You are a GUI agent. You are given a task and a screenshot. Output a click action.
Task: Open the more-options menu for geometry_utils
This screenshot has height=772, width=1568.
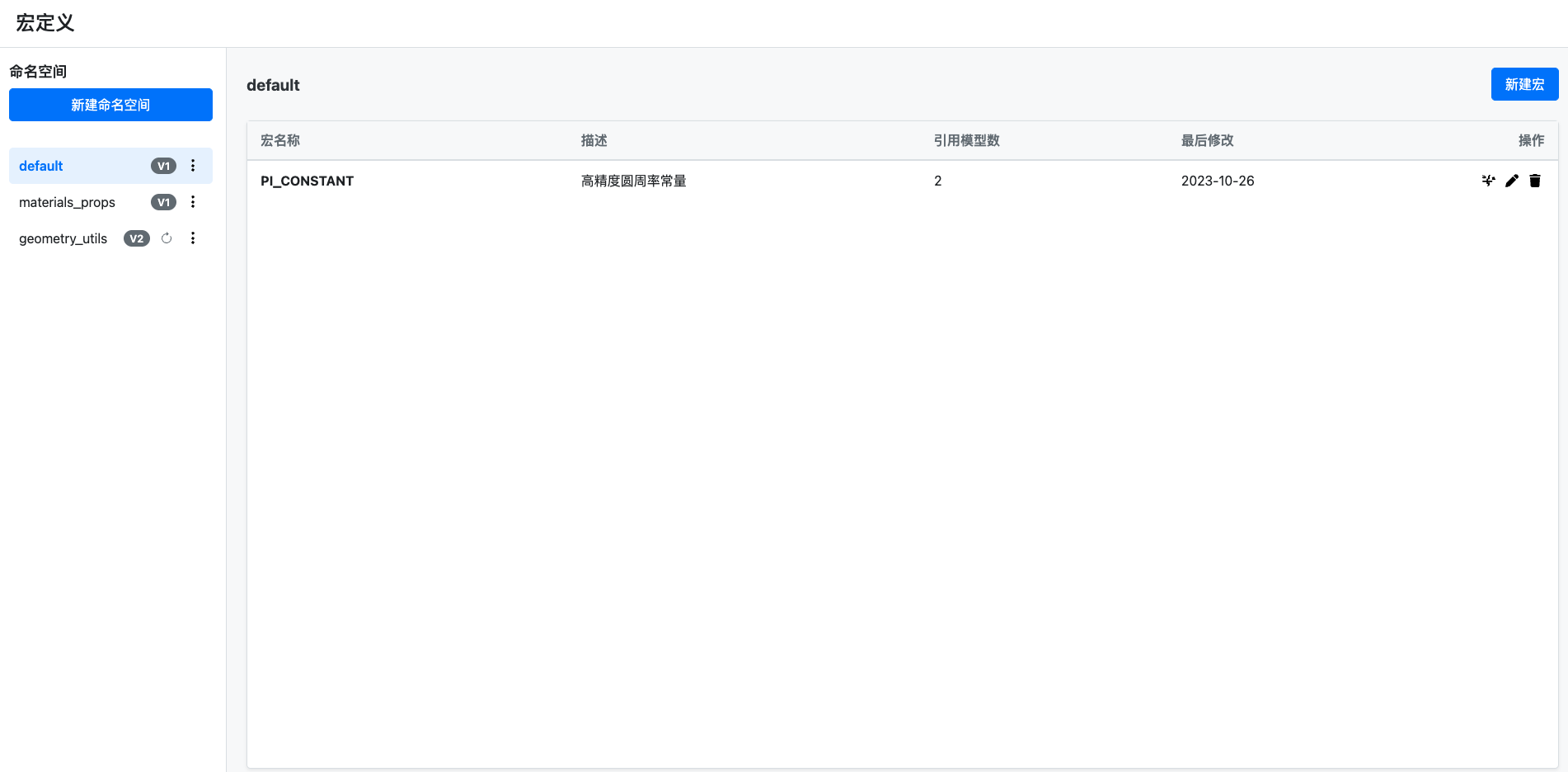[x=193, y=238]
